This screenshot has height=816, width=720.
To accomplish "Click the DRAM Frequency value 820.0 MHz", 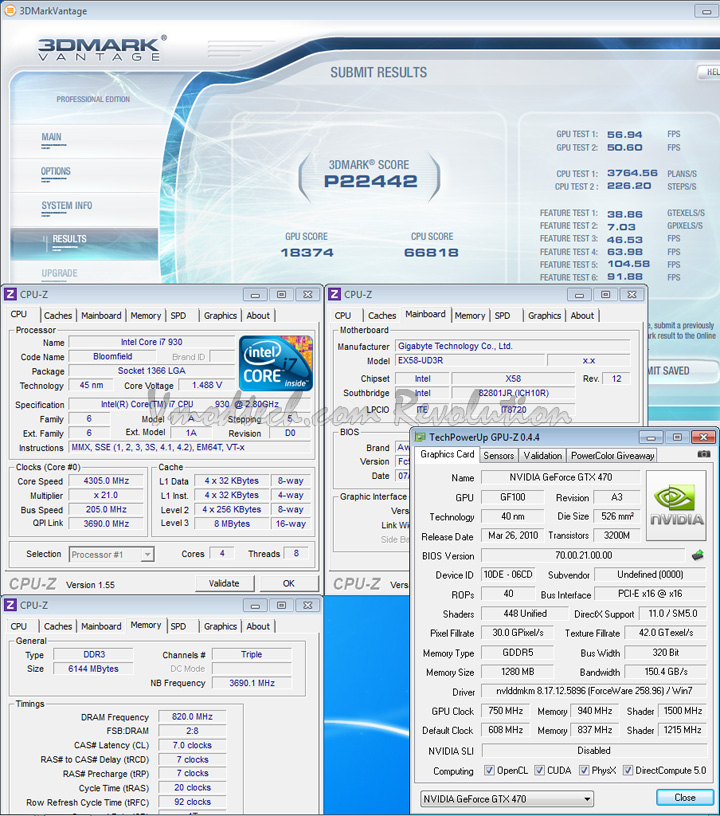I will click(192, 717).
